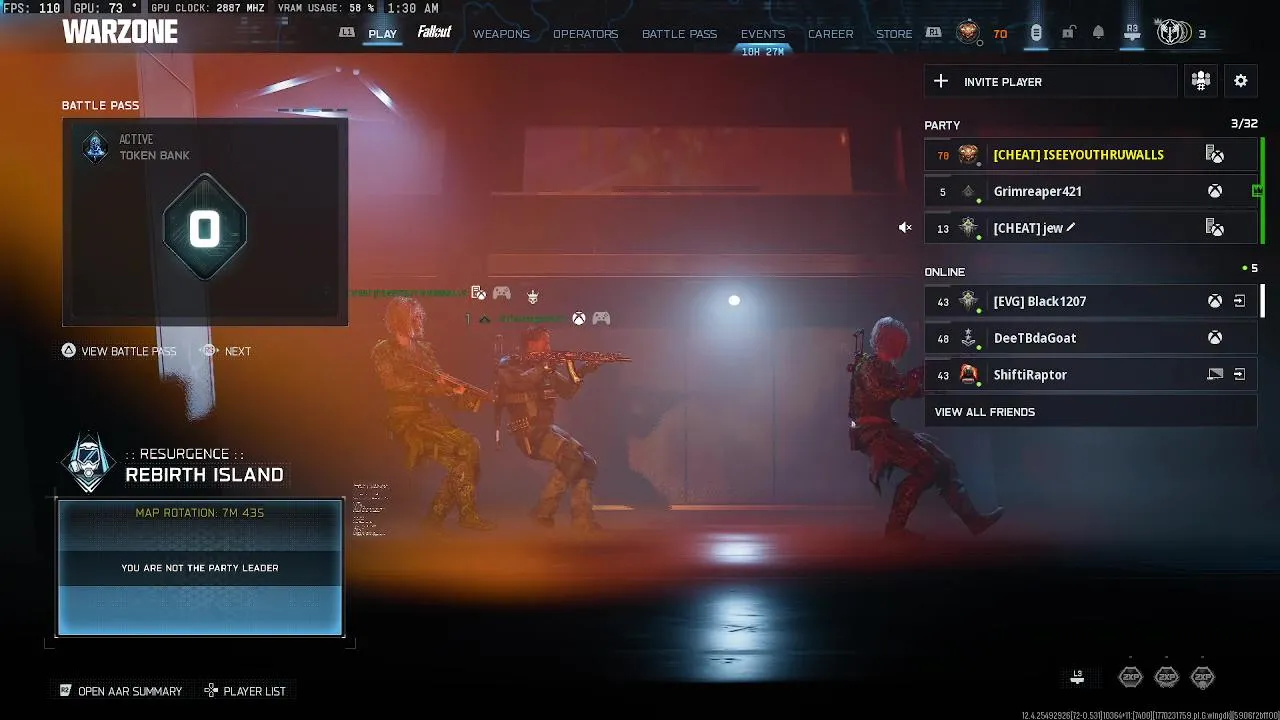Open the PLAY tab
This screenshot has width=1280, height=720.
[x=382, y=34]
